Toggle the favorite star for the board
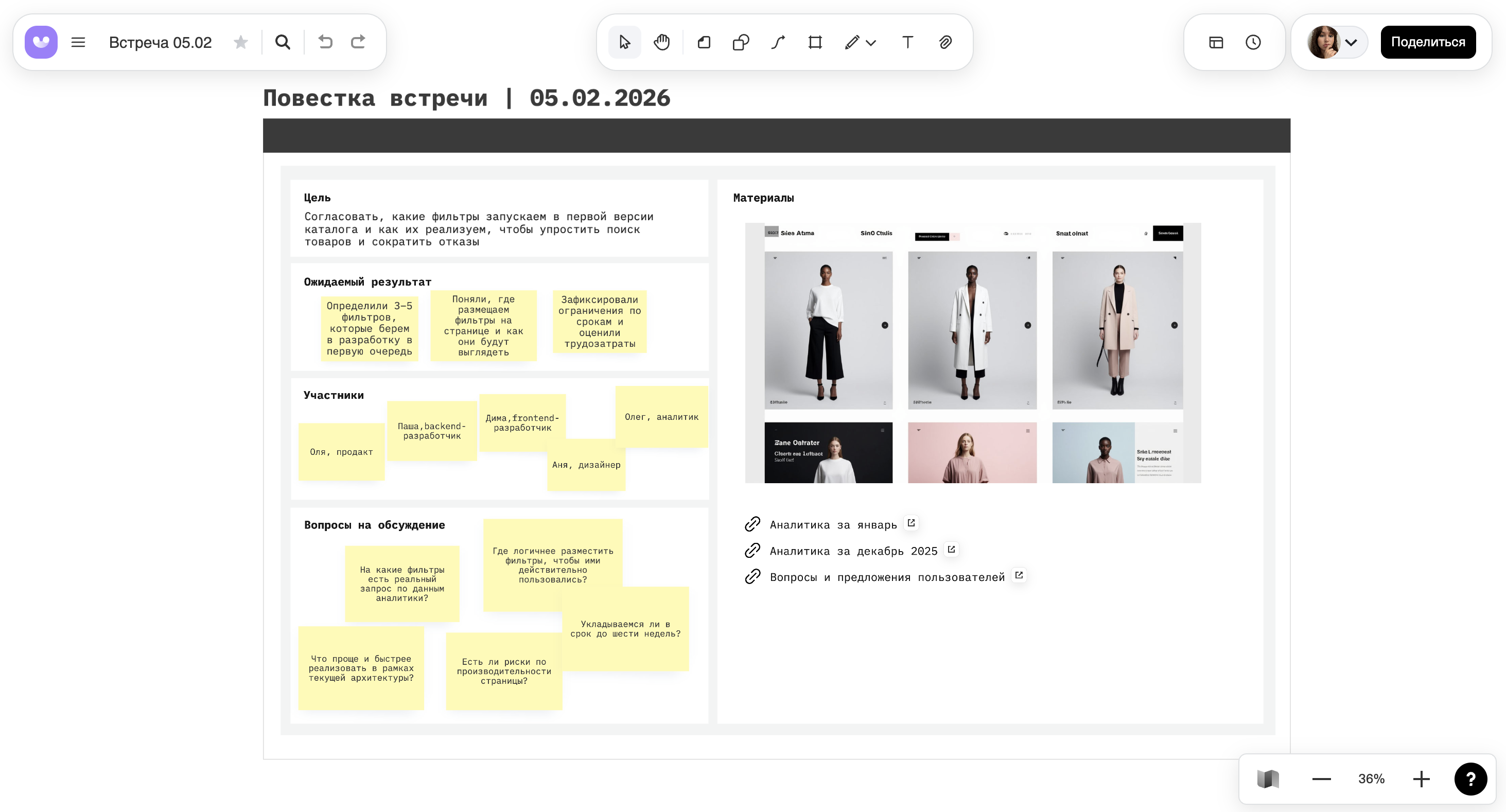Screen dimensions: 1506x812 tap(240, 42)
